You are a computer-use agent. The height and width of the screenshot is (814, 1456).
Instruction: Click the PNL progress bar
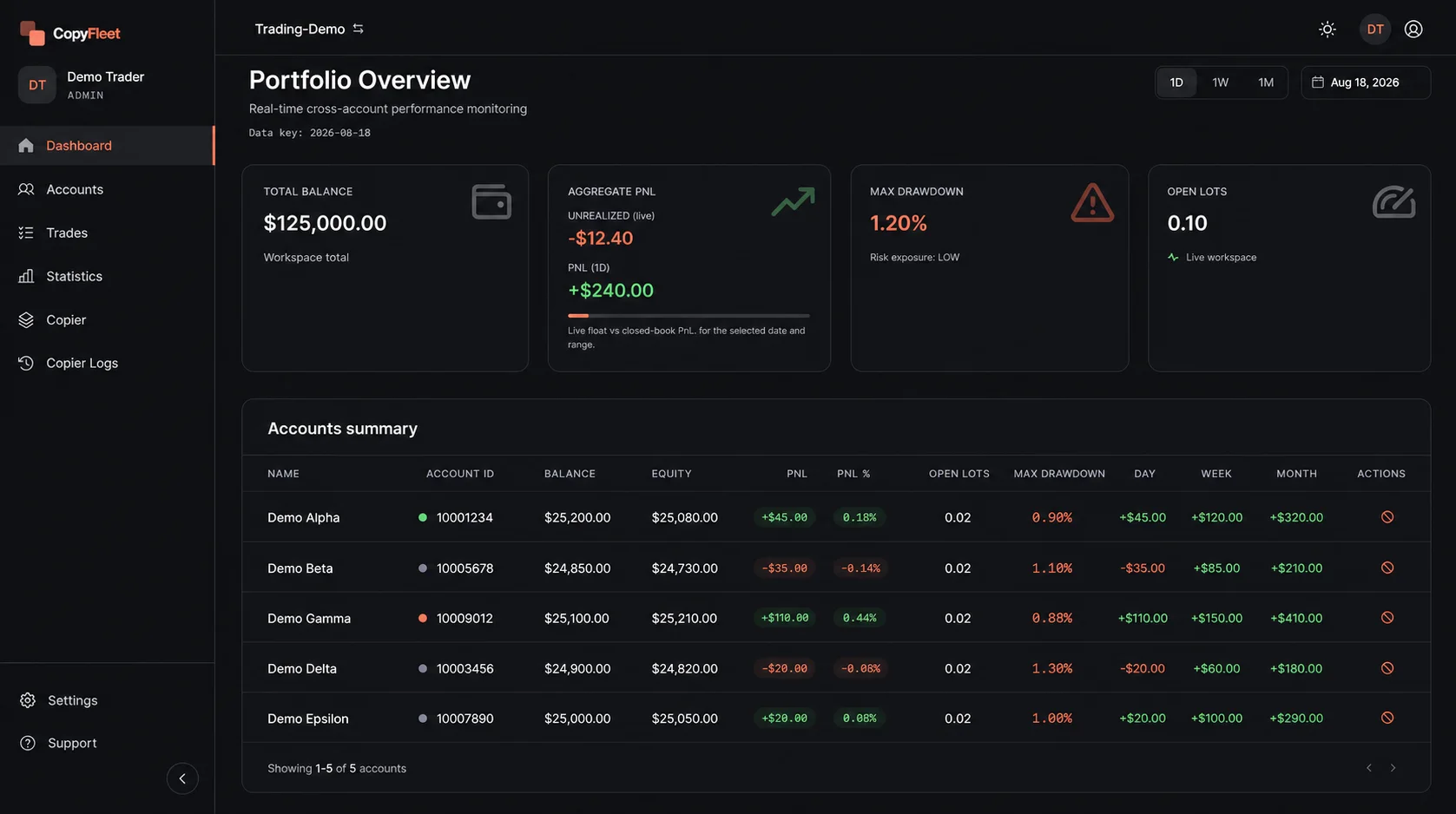(688, 316)
